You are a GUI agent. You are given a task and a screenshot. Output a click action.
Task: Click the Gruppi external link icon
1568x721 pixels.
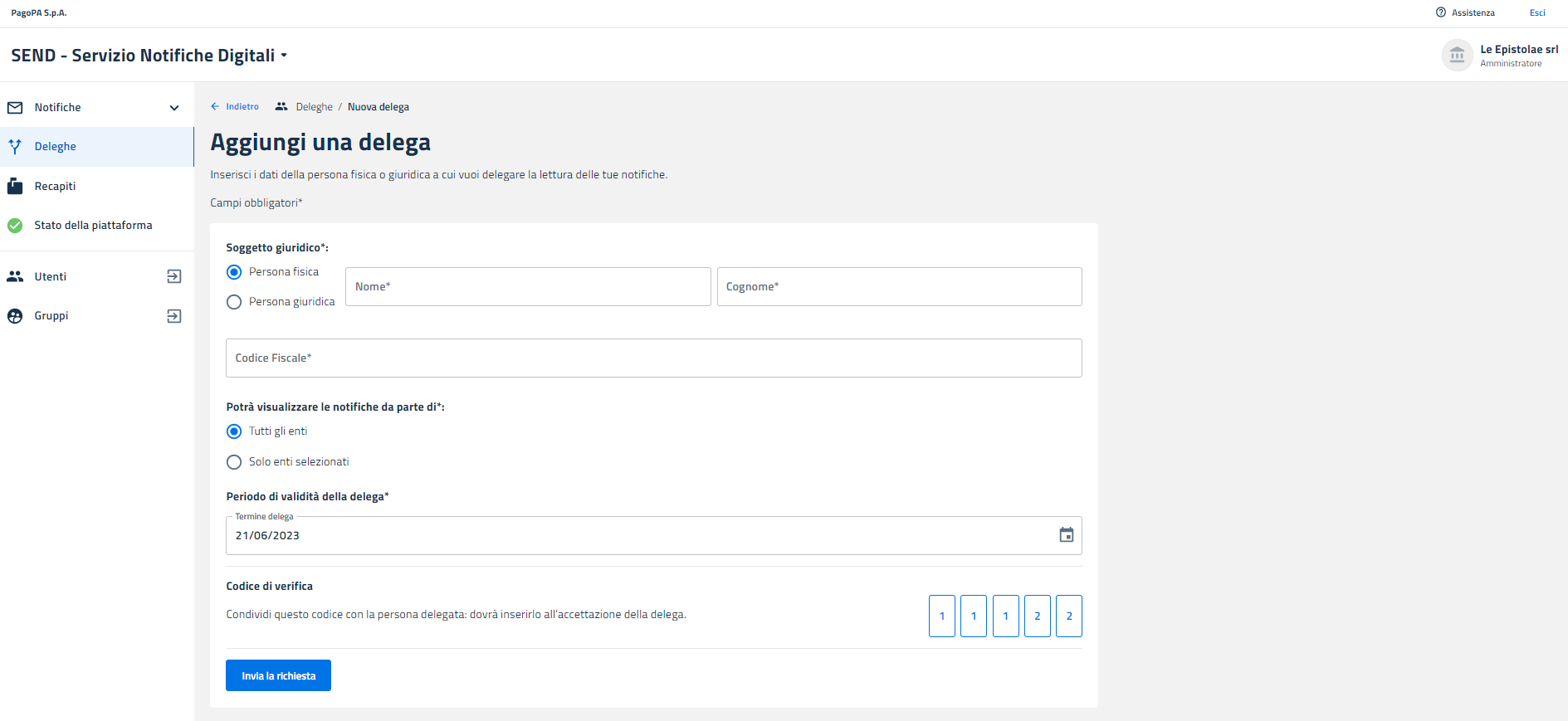(173, 316)
